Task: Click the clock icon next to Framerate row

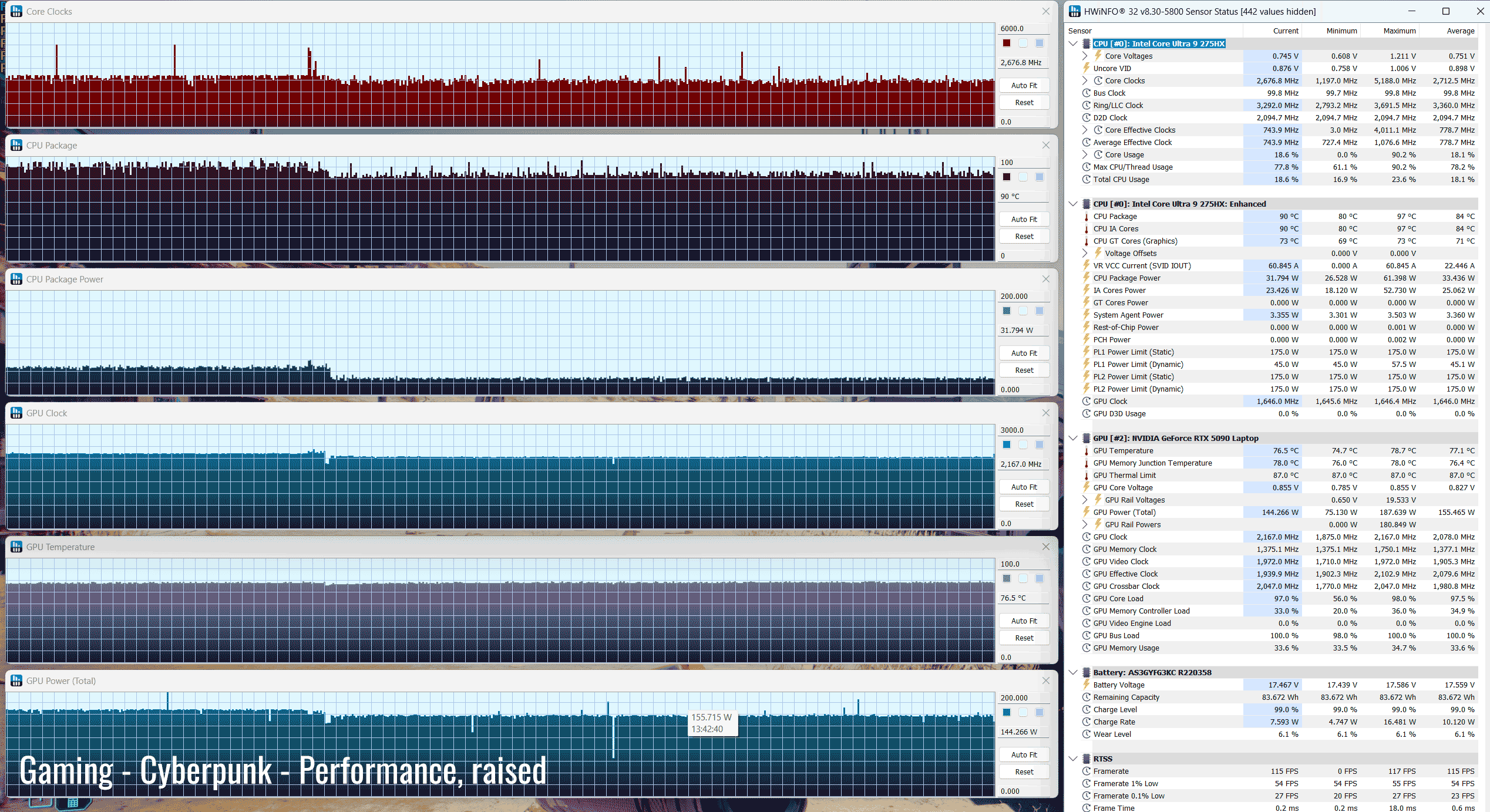Action: [x=1087, y=771]
